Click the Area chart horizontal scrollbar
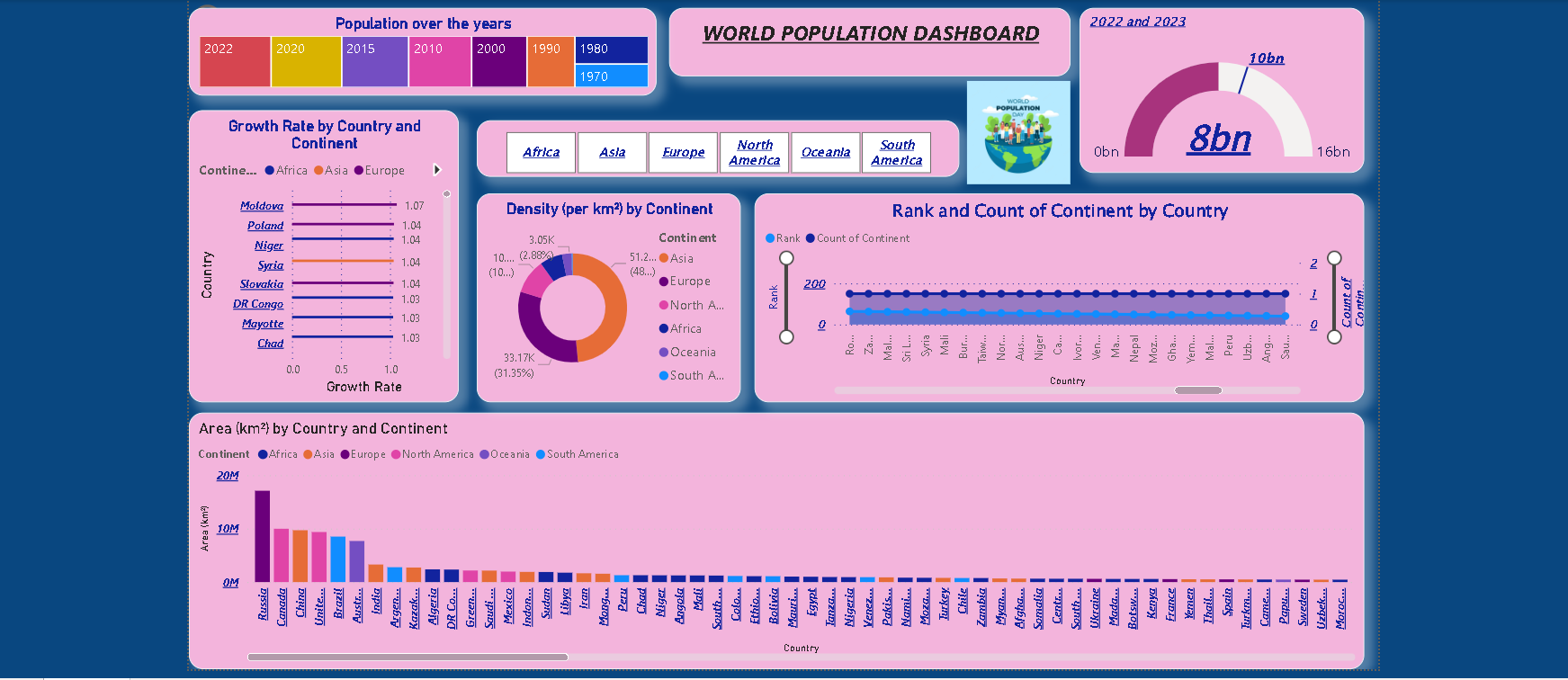 pyautogui.click(x=408, y=657)
